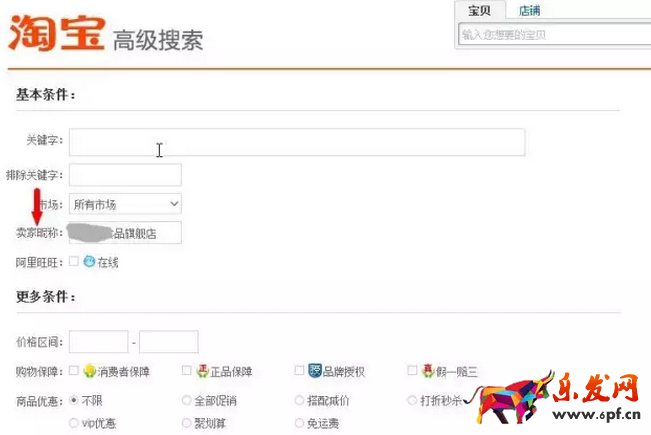Click the 正品保障 badge icon
This screenshot has width=651, height=435.
(x=202, y=371)
